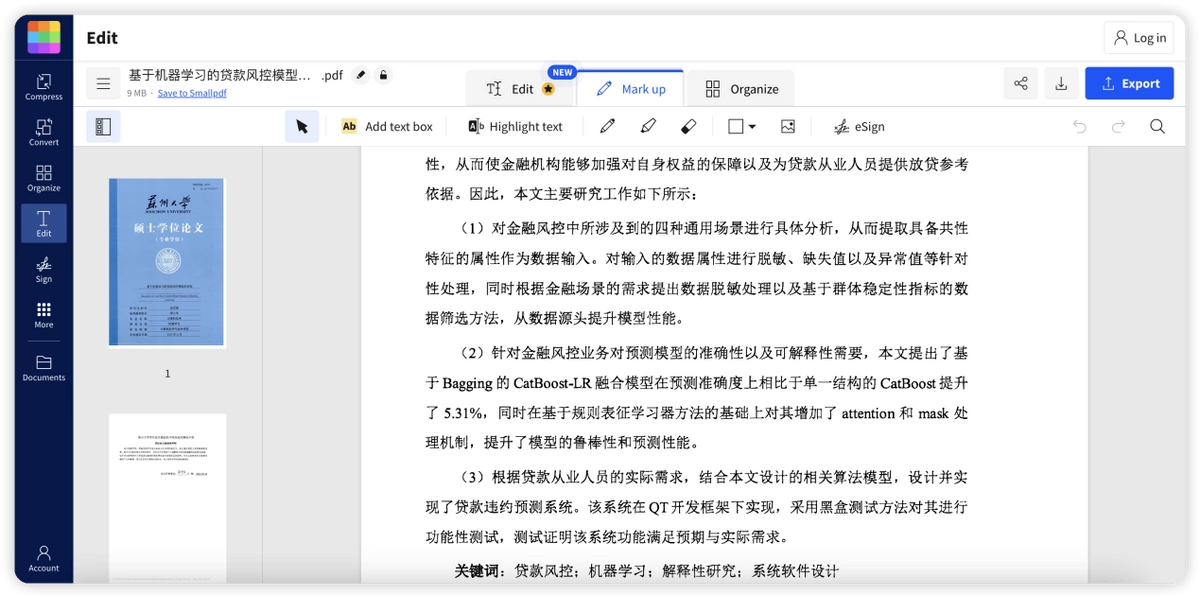Click the download icon button
Screen dimensions: 1200x598
(x=1061, y=84)
